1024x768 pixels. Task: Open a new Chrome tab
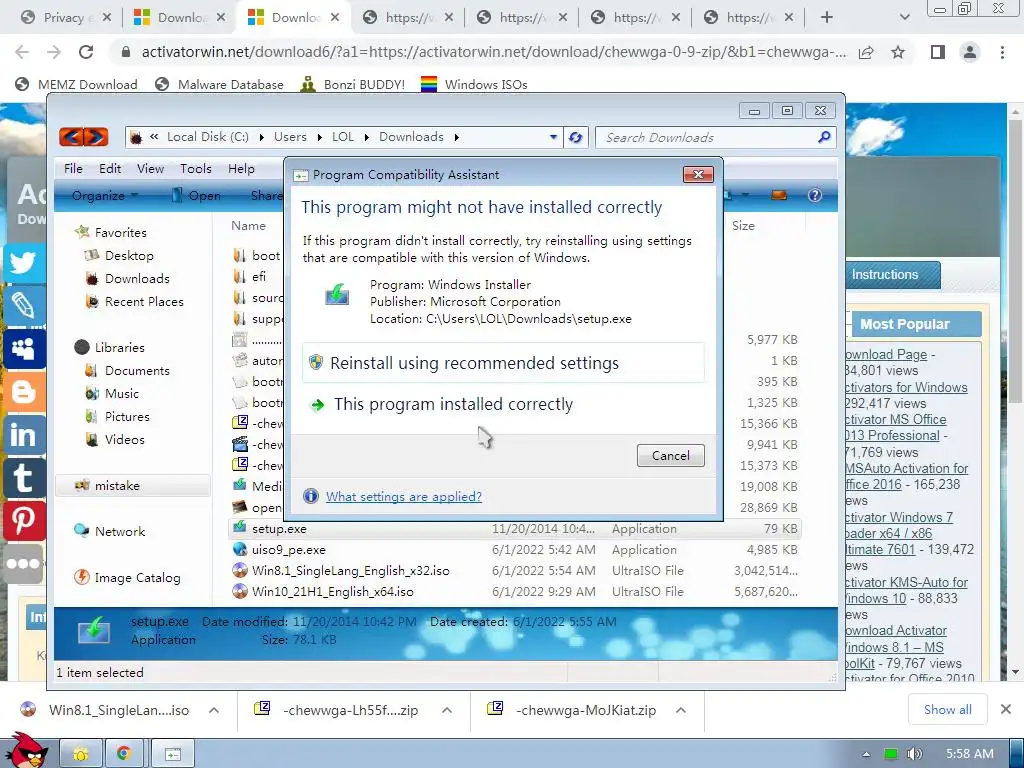[x=827, y=18]
